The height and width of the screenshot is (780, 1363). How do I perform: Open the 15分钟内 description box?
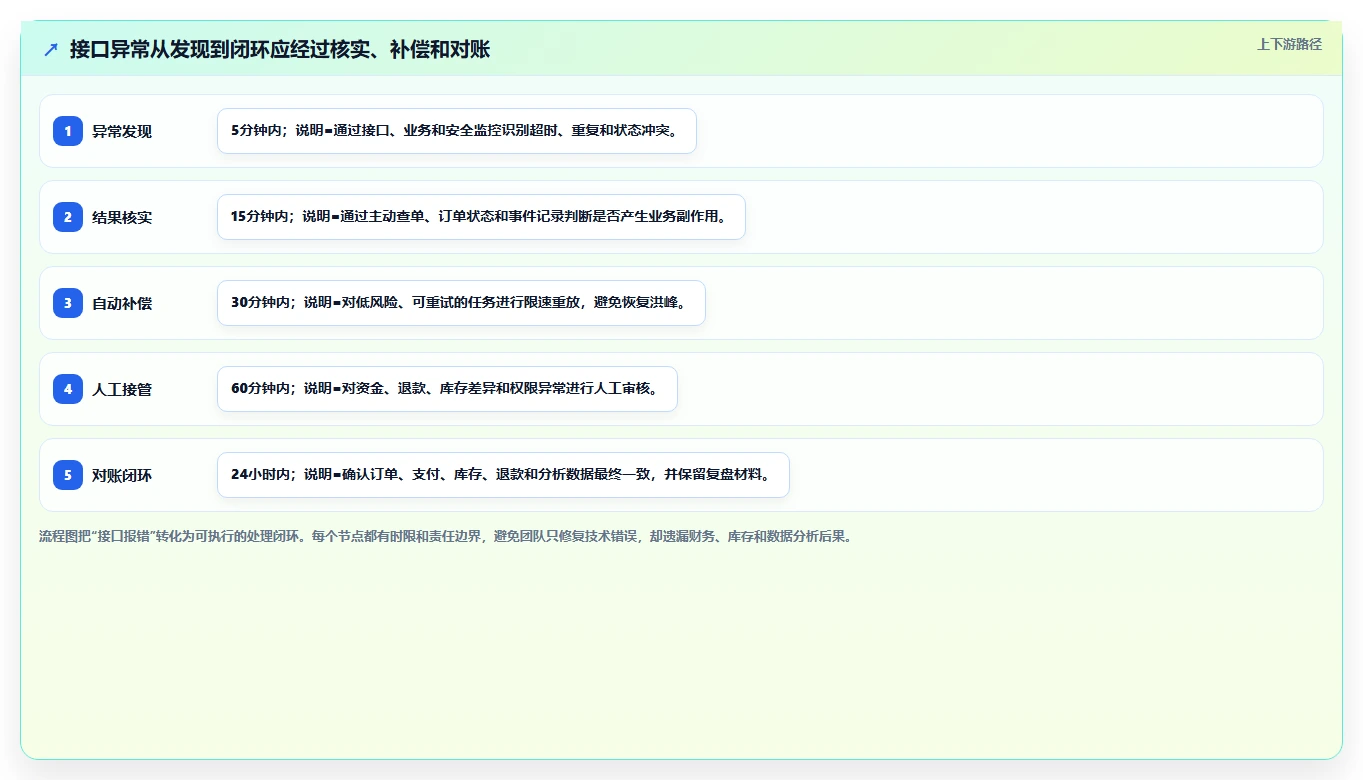[x=481, y=217]
